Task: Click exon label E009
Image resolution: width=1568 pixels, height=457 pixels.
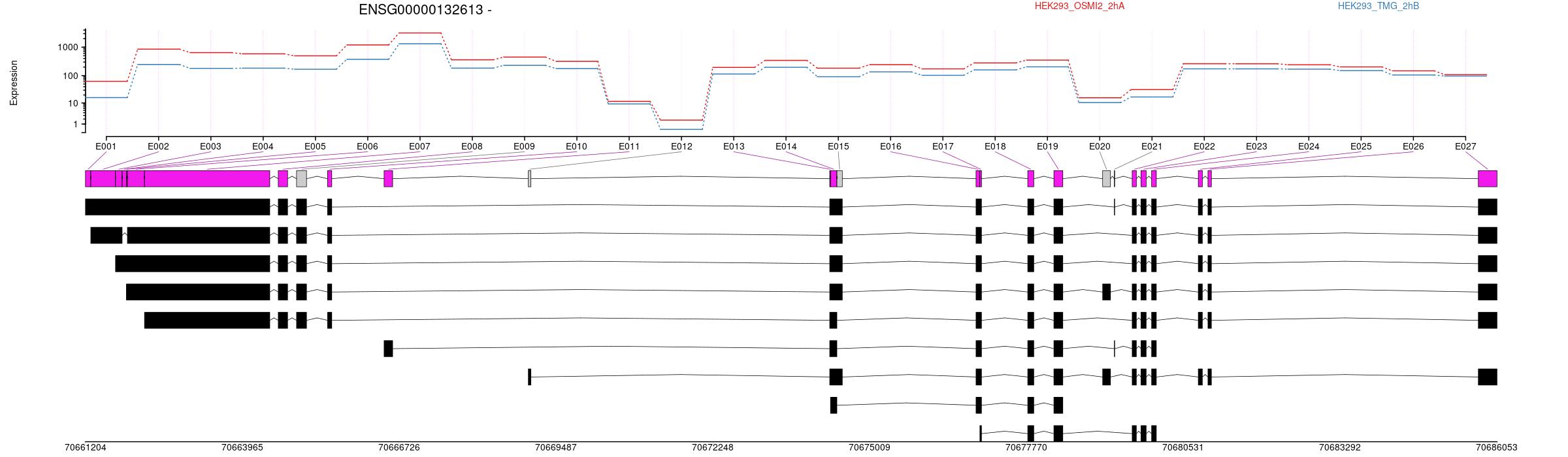Action: (524, 146)
